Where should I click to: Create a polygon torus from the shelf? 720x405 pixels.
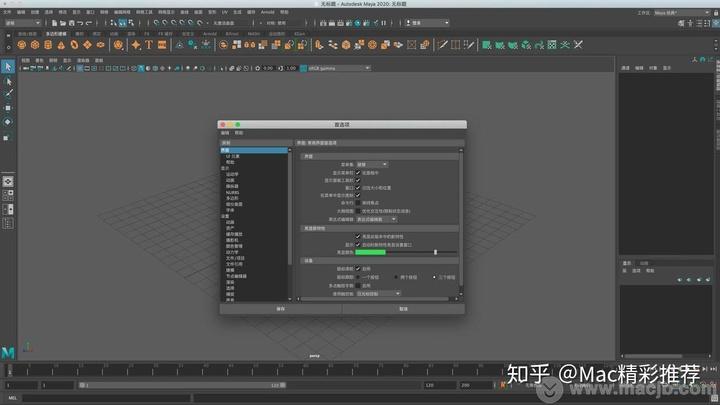74,45
